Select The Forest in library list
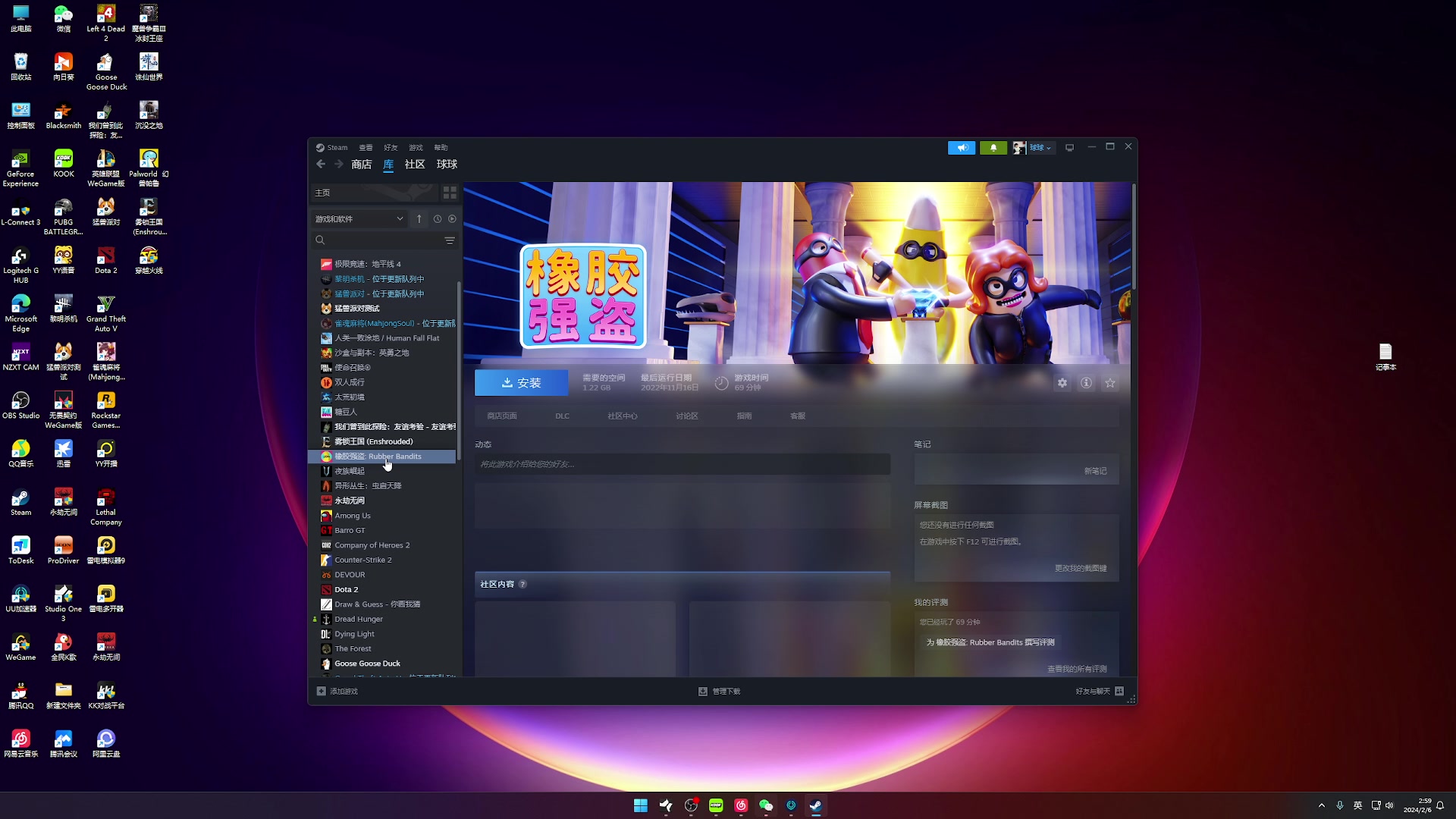This screenshot has width=1456, height=819. pyautogui.click(x=382, y=649)
